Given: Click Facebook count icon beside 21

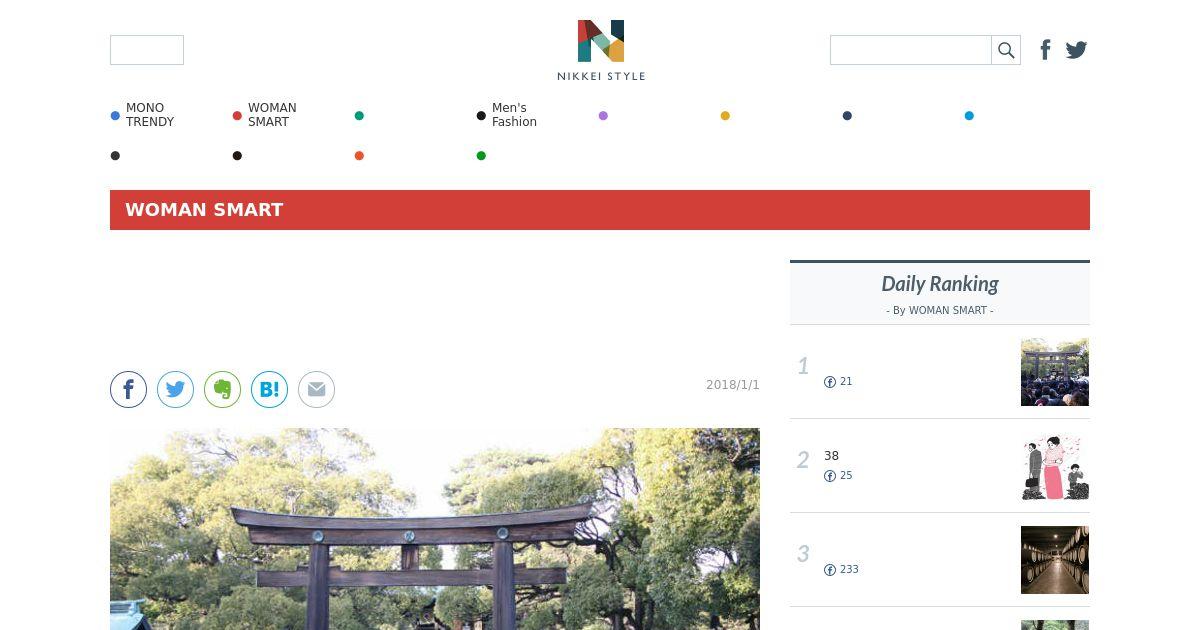Looking at the screenshot, I should [x=830, y=382].
